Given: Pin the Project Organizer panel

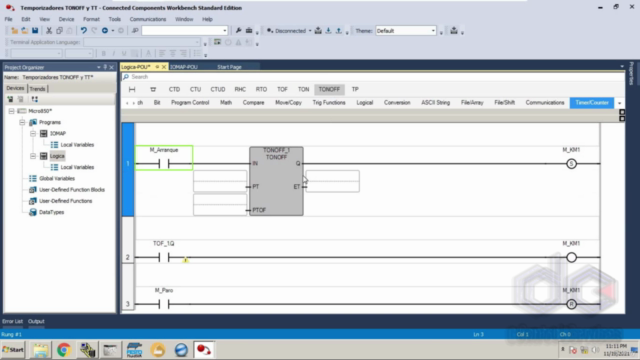Looking at the screenshot, I should tap(105, 67).
